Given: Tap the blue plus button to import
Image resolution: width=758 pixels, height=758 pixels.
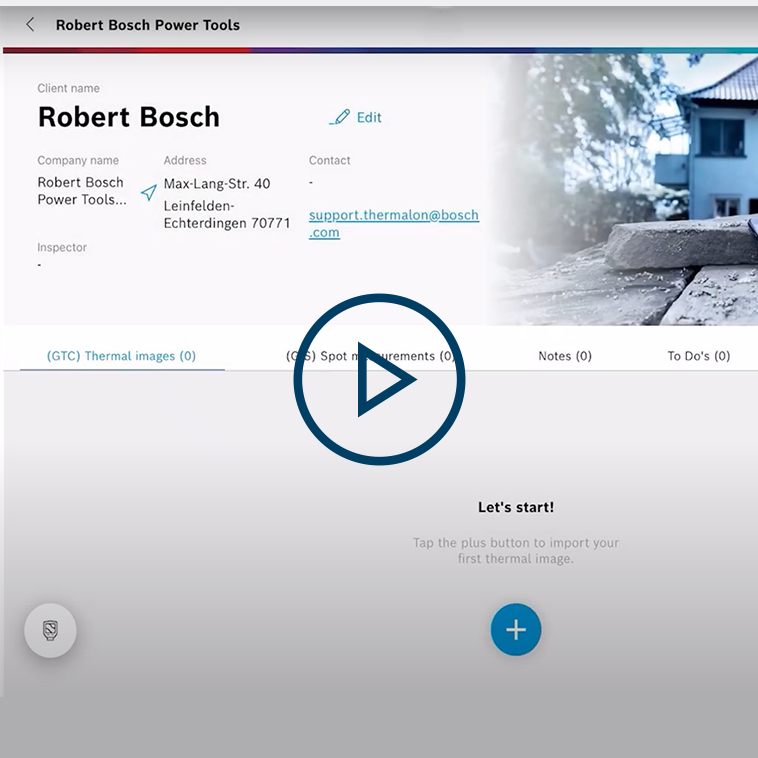Looking at the screenshot, I should point(516,629).
